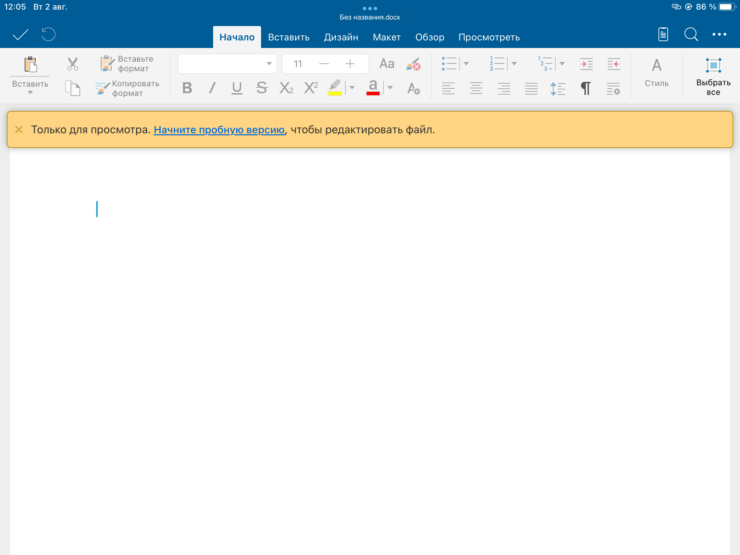Toggle underline formatting
The height and width of the screenshot is (555, 740).
[237, 88]
